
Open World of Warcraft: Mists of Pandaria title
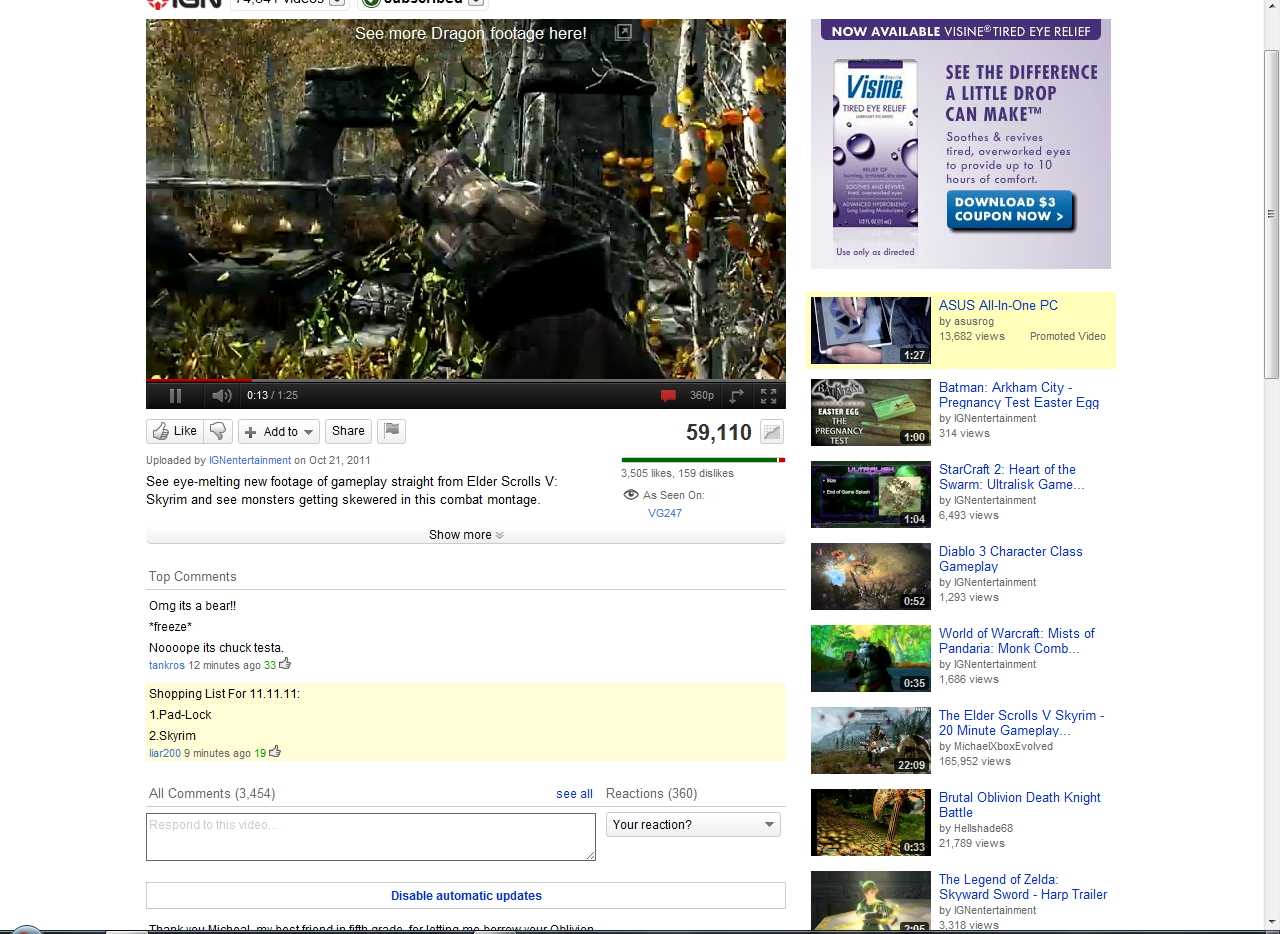coord(1017,641)
